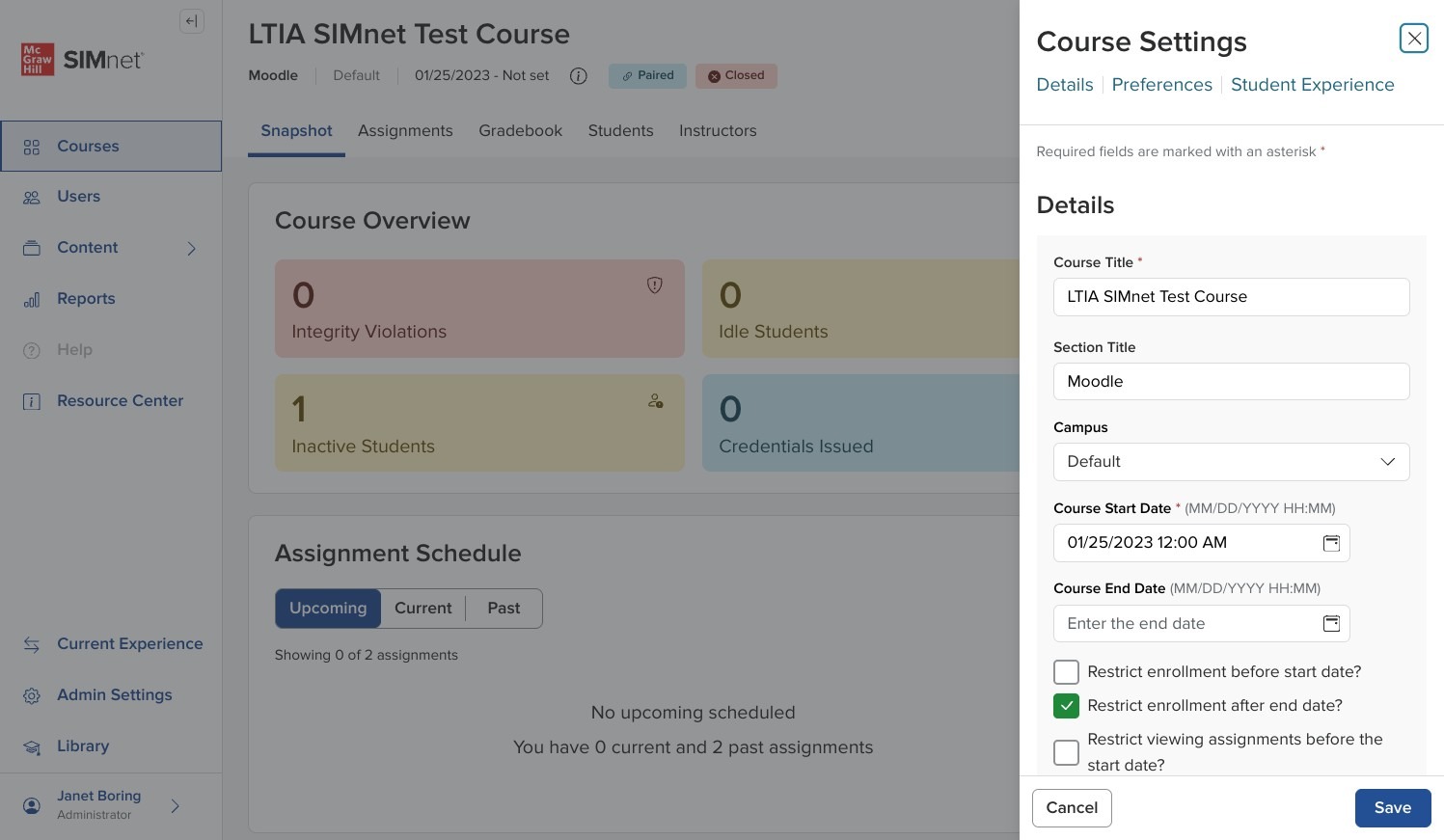Open the Idle Students card
Screen dimensions: 1444x840
coord(860,309)
